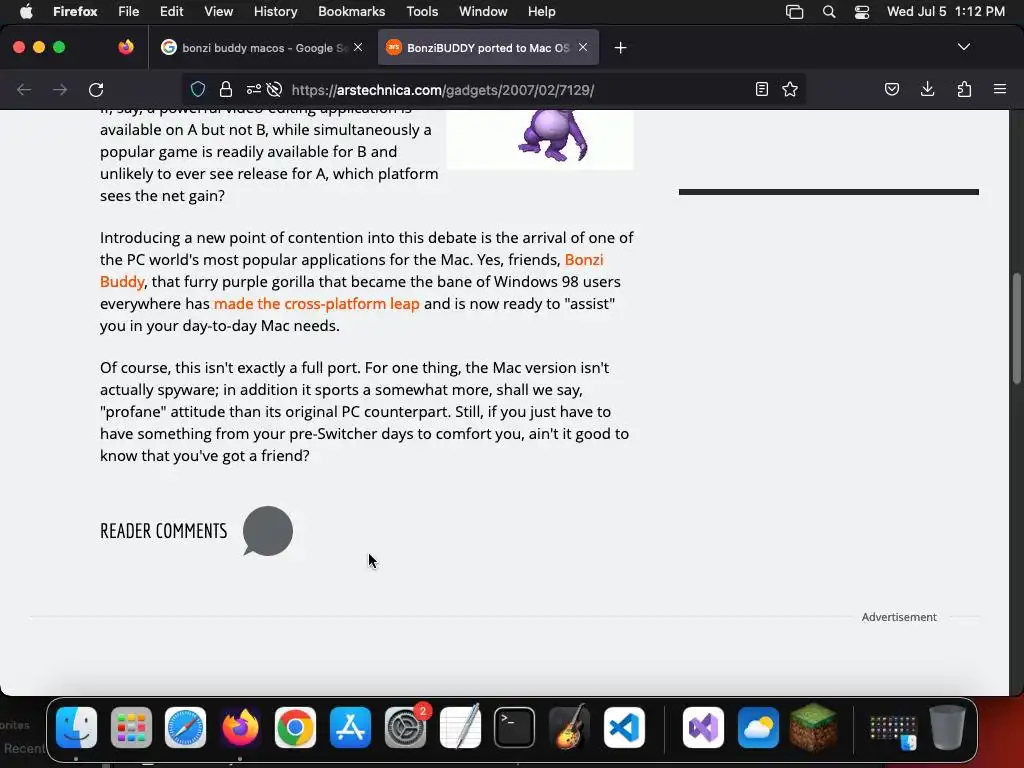Click the page vertical scrollbar thumb

(x=1016, y=328)
